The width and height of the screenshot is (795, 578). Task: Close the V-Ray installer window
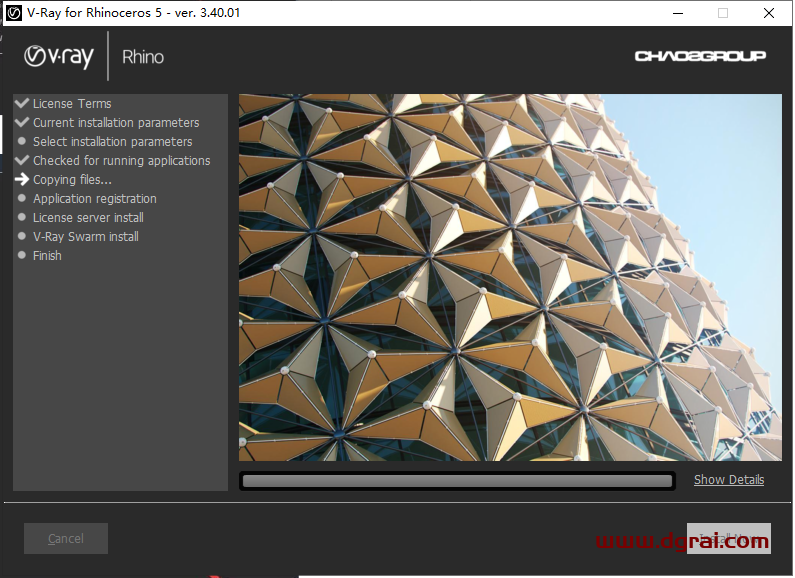[769, 13]
